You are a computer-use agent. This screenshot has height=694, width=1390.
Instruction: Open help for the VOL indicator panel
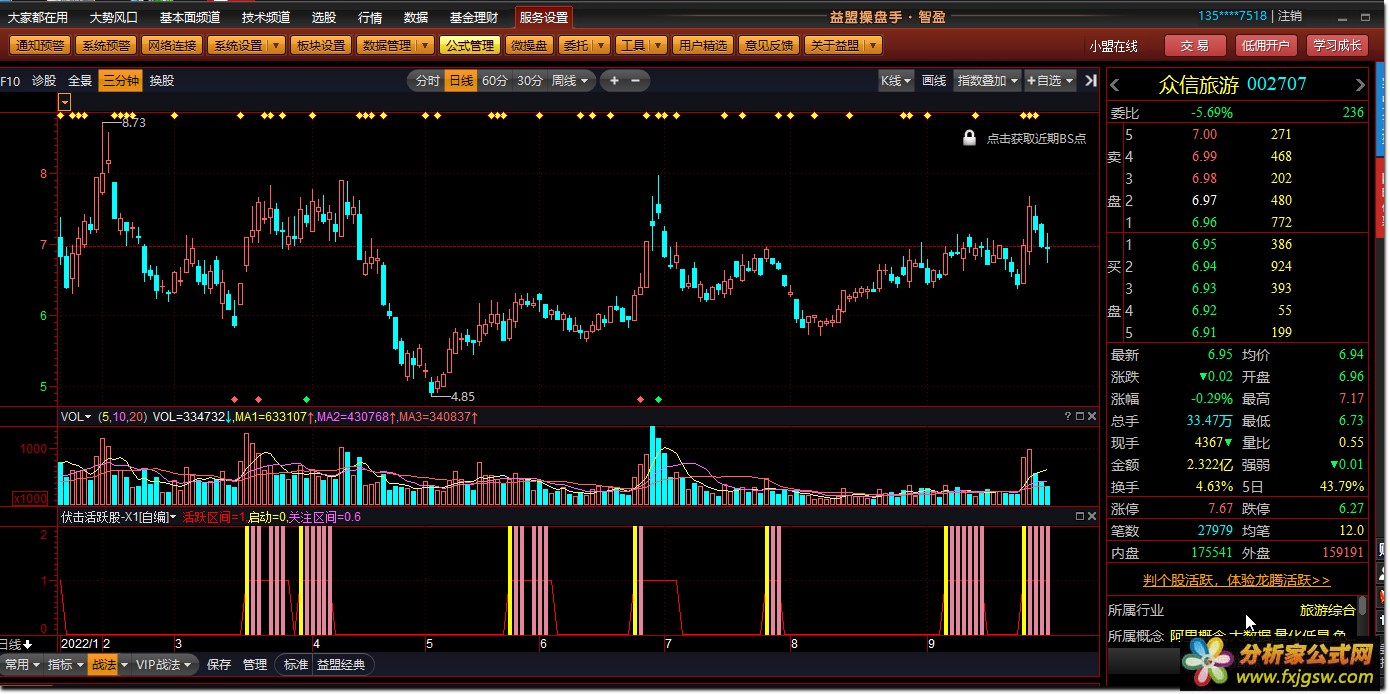[1068, 416]
